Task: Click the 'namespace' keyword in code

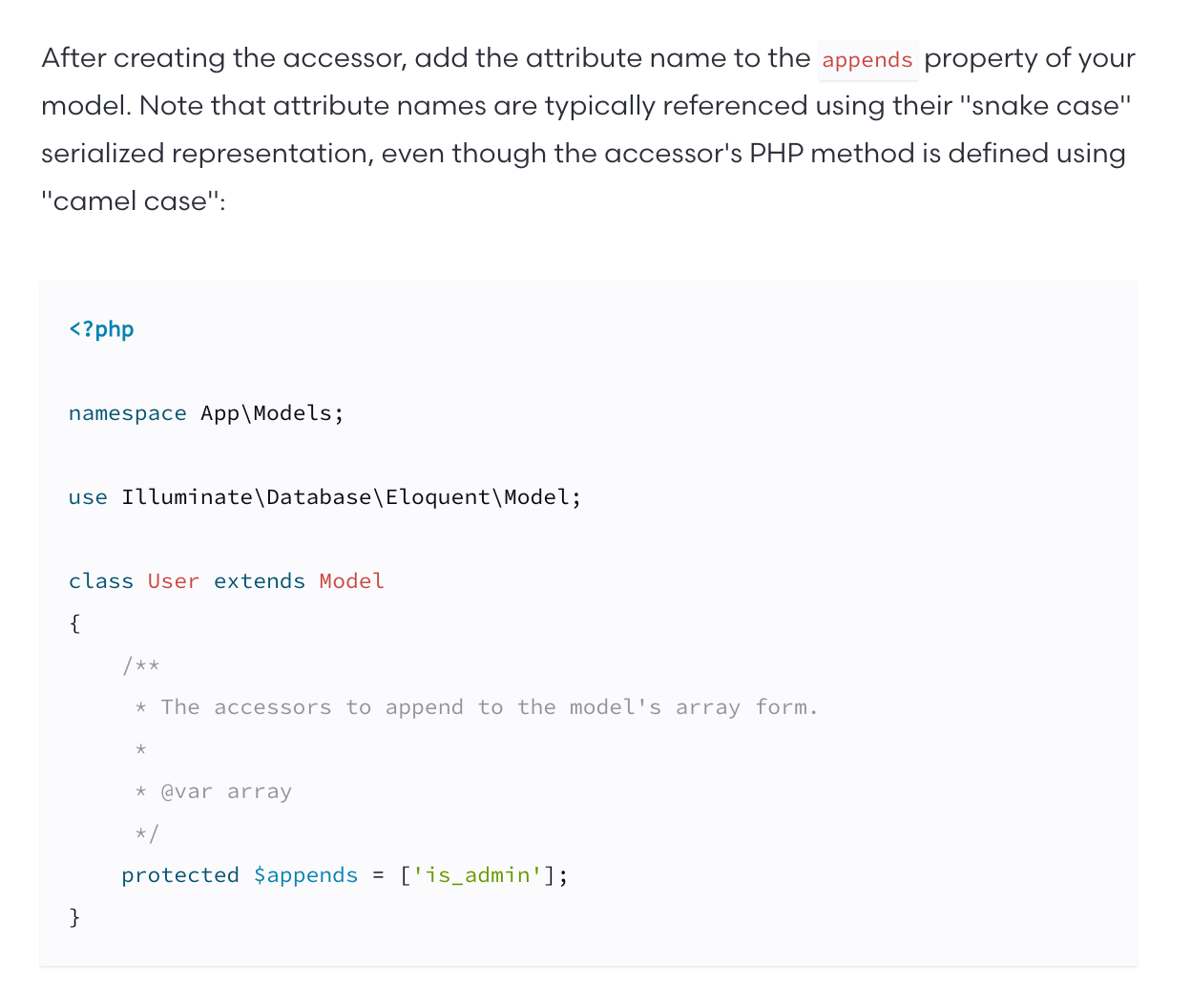Action: click(128, 413)
